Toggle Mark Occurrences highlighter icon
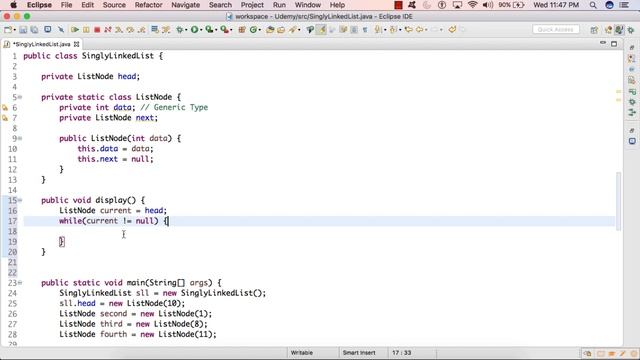The height and width of the screenshot is (360, 640). click(321, 29)
